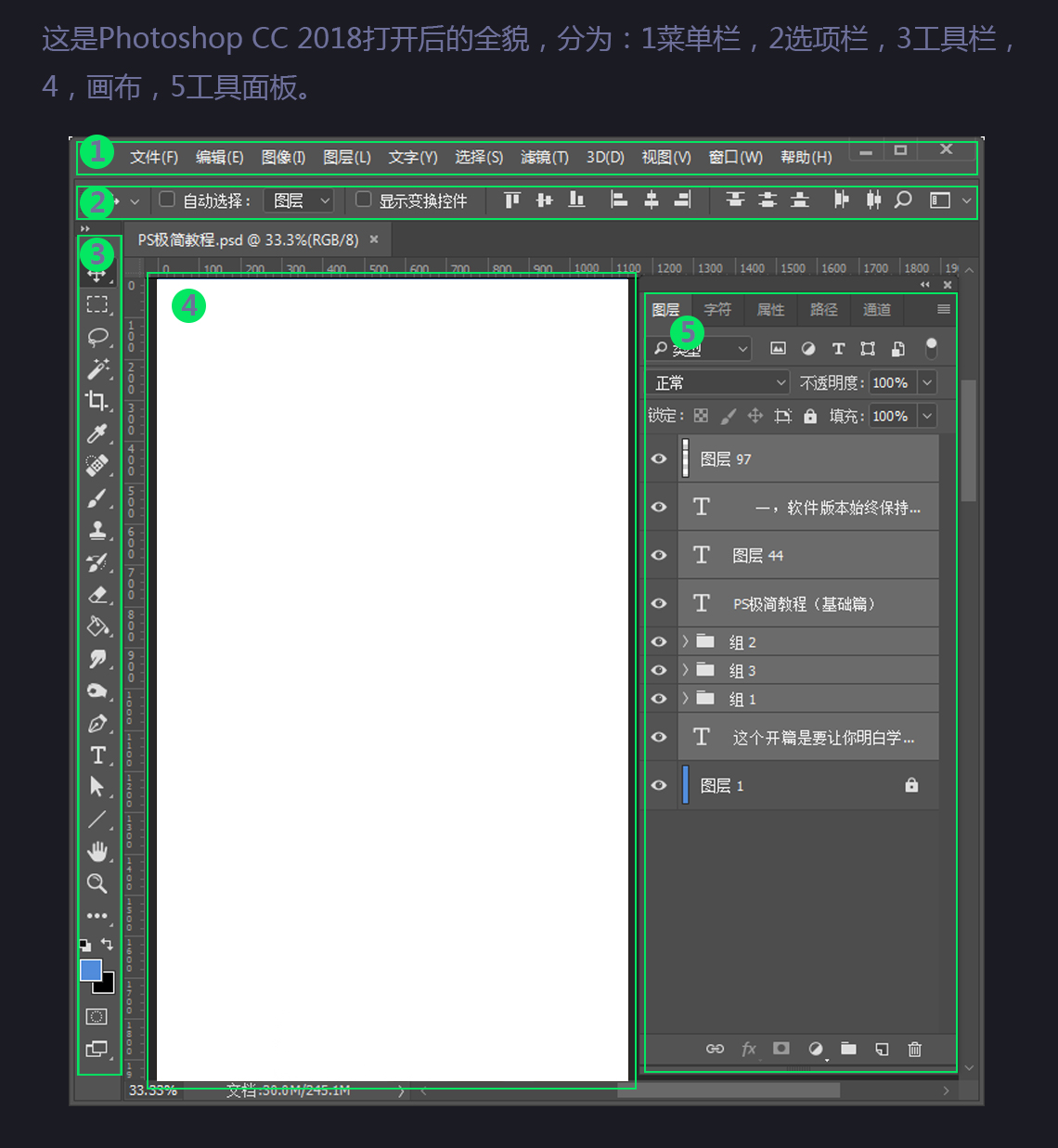Open the 文件(F) menu

154,157
